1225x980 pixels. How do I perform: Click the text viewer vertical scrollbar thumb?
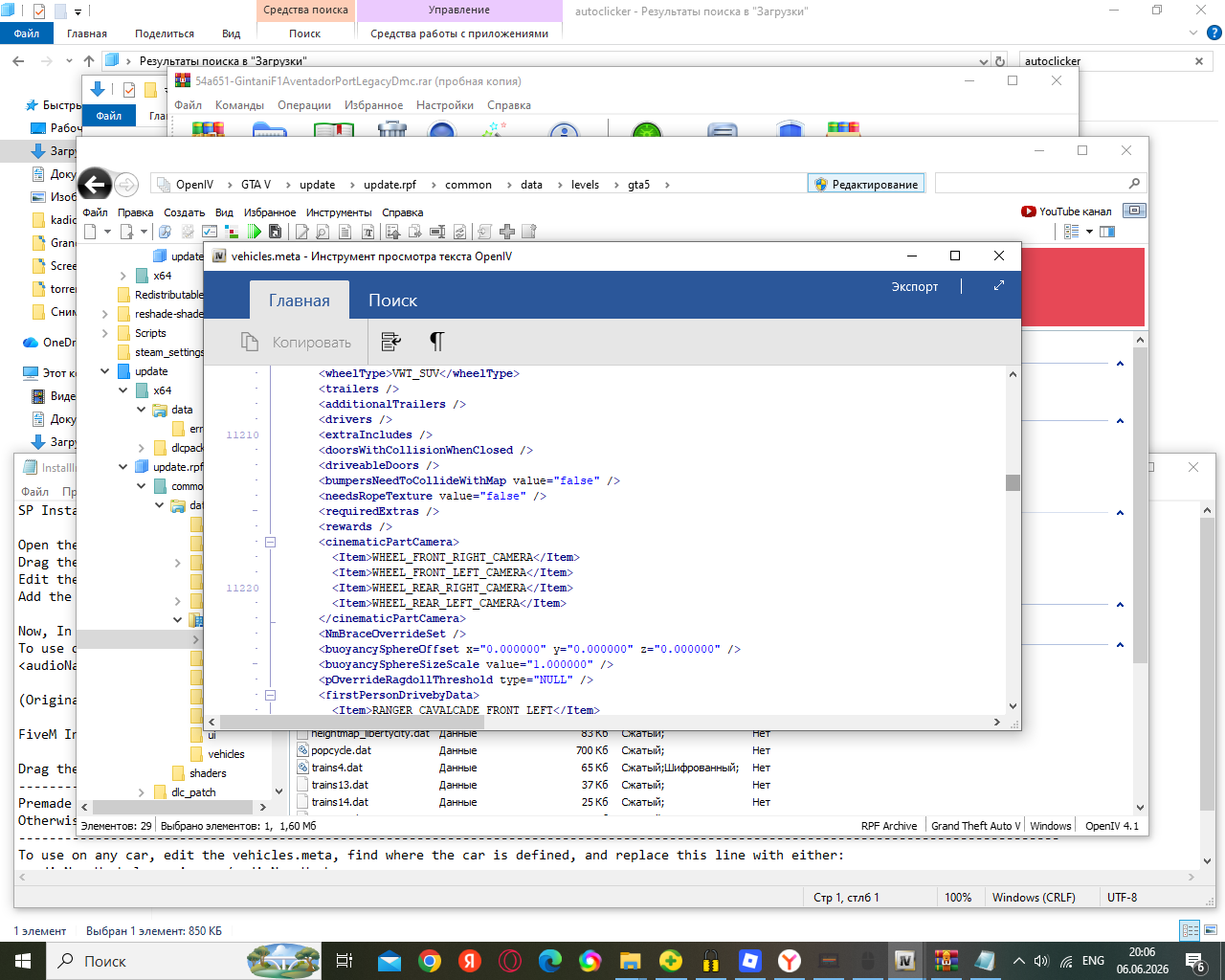pyautogui.click(x=1013, y=482)
